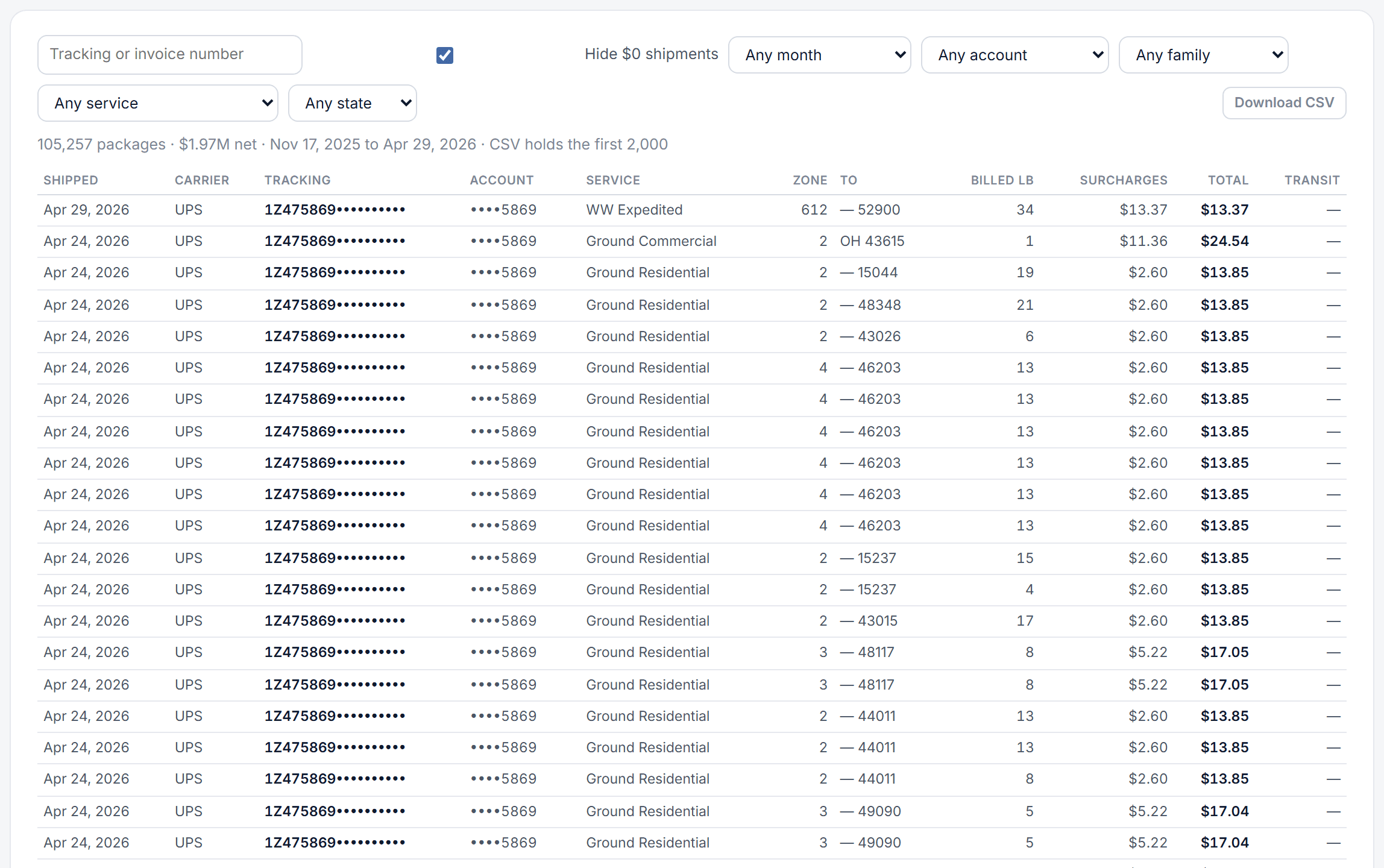Click the BILLED LB column header

click(x=1002, y=180)
